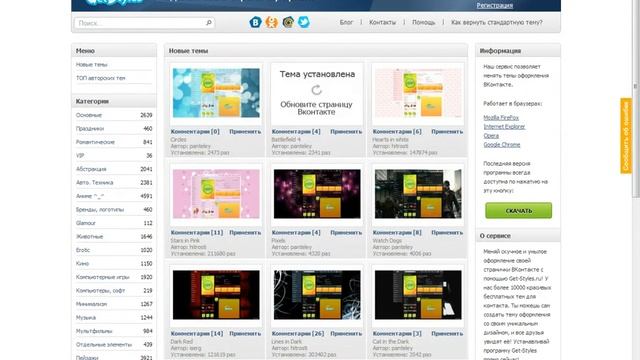Apply the Battlefield 4 theme with Применить

coord(346,131)
